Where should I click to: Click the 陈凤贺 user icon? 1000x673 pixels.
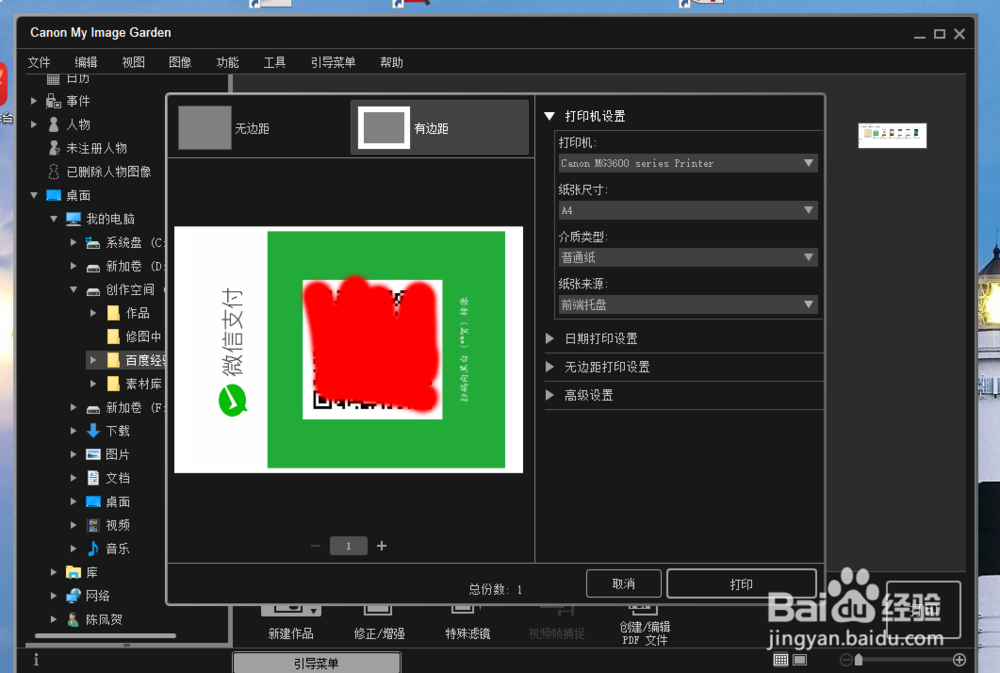pyautogui.click(x=73, y=619)
